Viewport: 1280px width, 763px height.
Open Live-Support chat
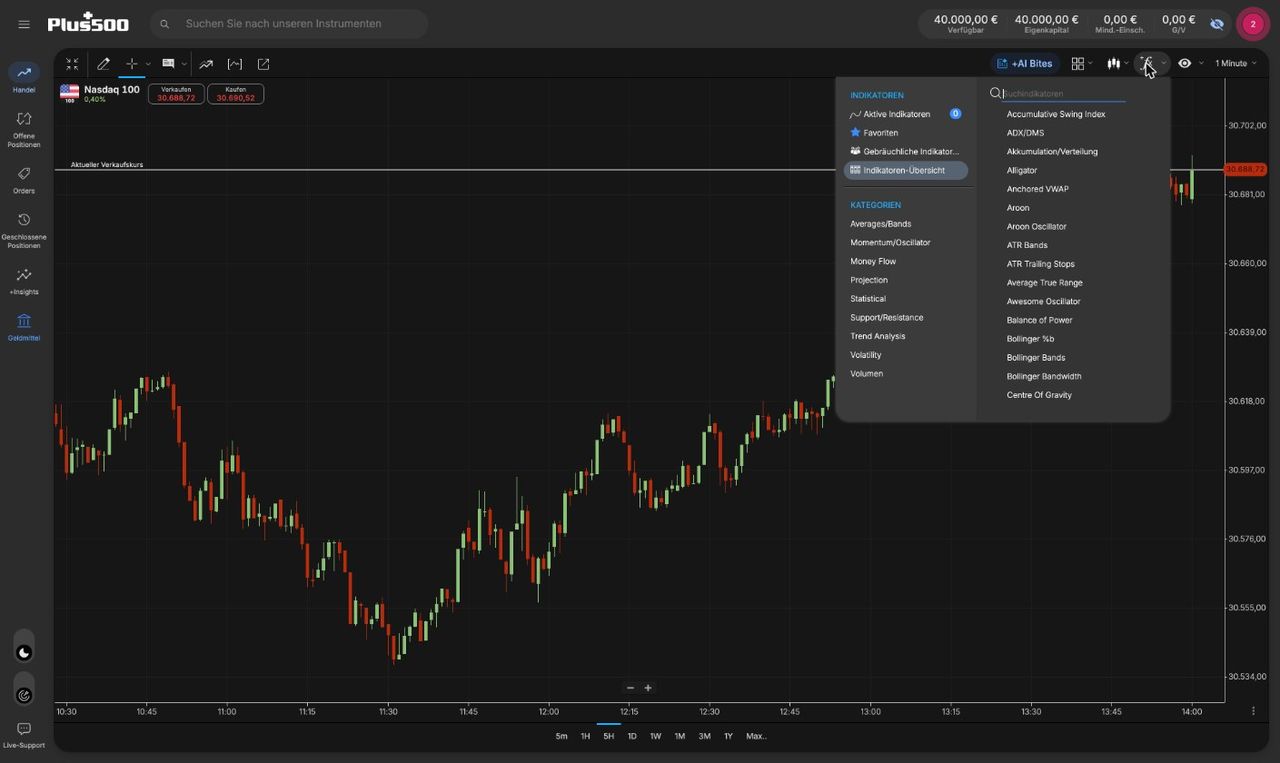(24, 735)
